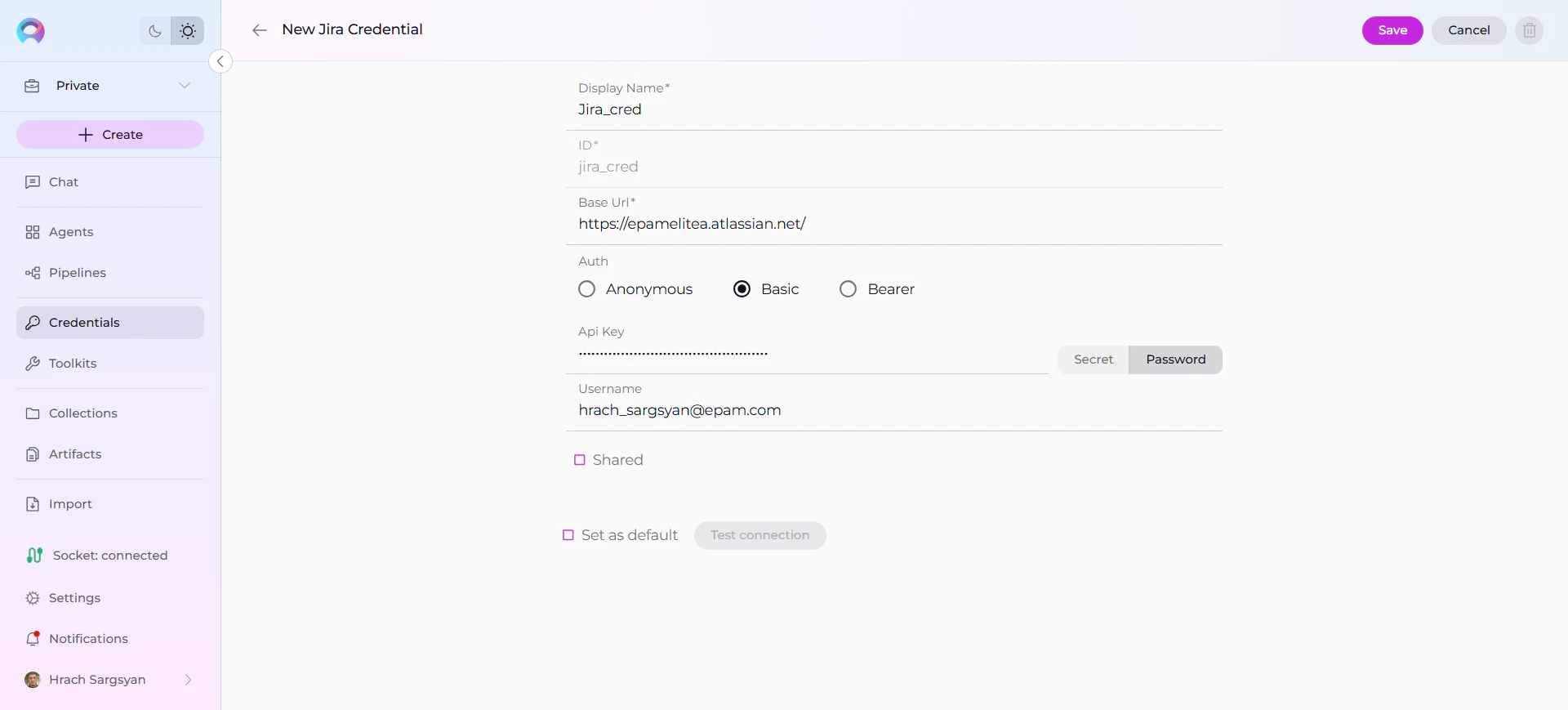Save the new Jira credential
Image resolution: width=1568 pixels, height=710 pixels.
(1392, 30)
